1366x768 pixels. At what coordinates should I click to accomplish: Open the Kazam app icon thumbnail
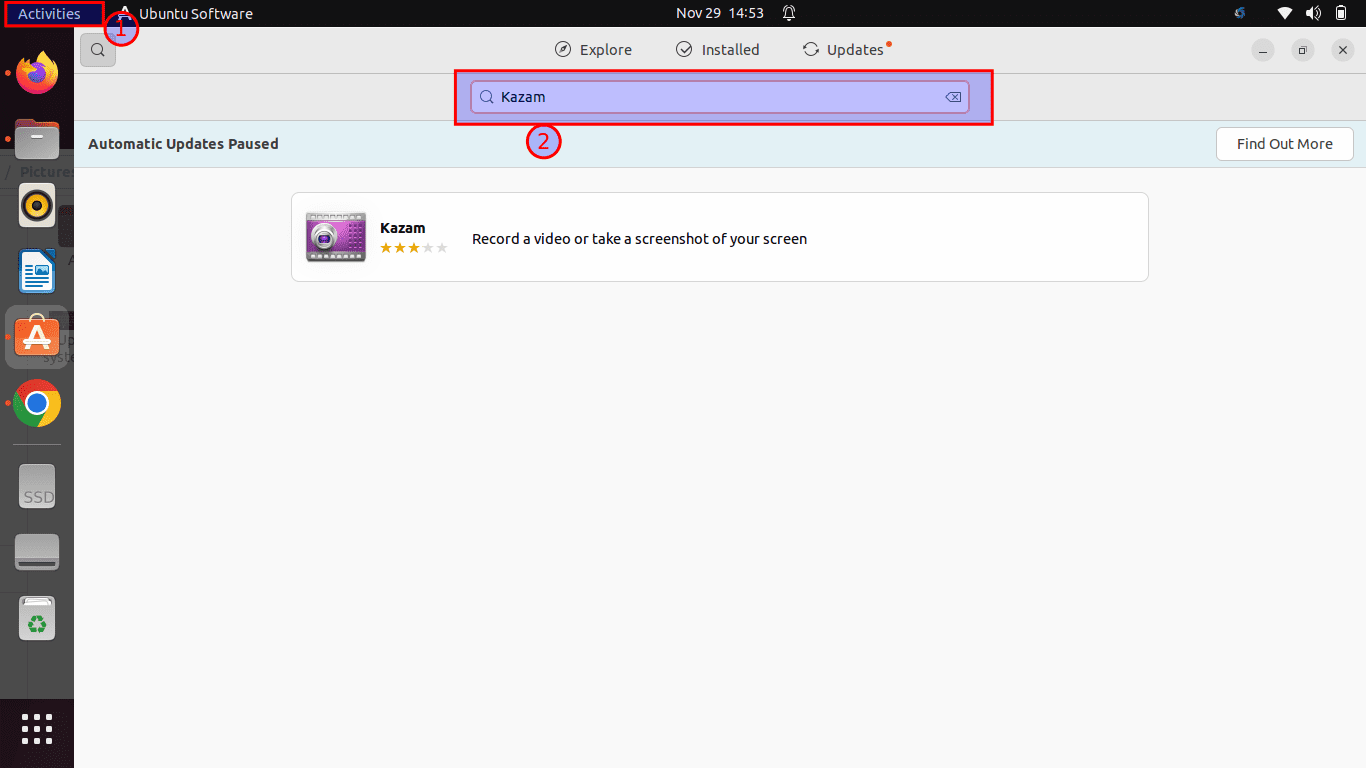coord(336,237)
